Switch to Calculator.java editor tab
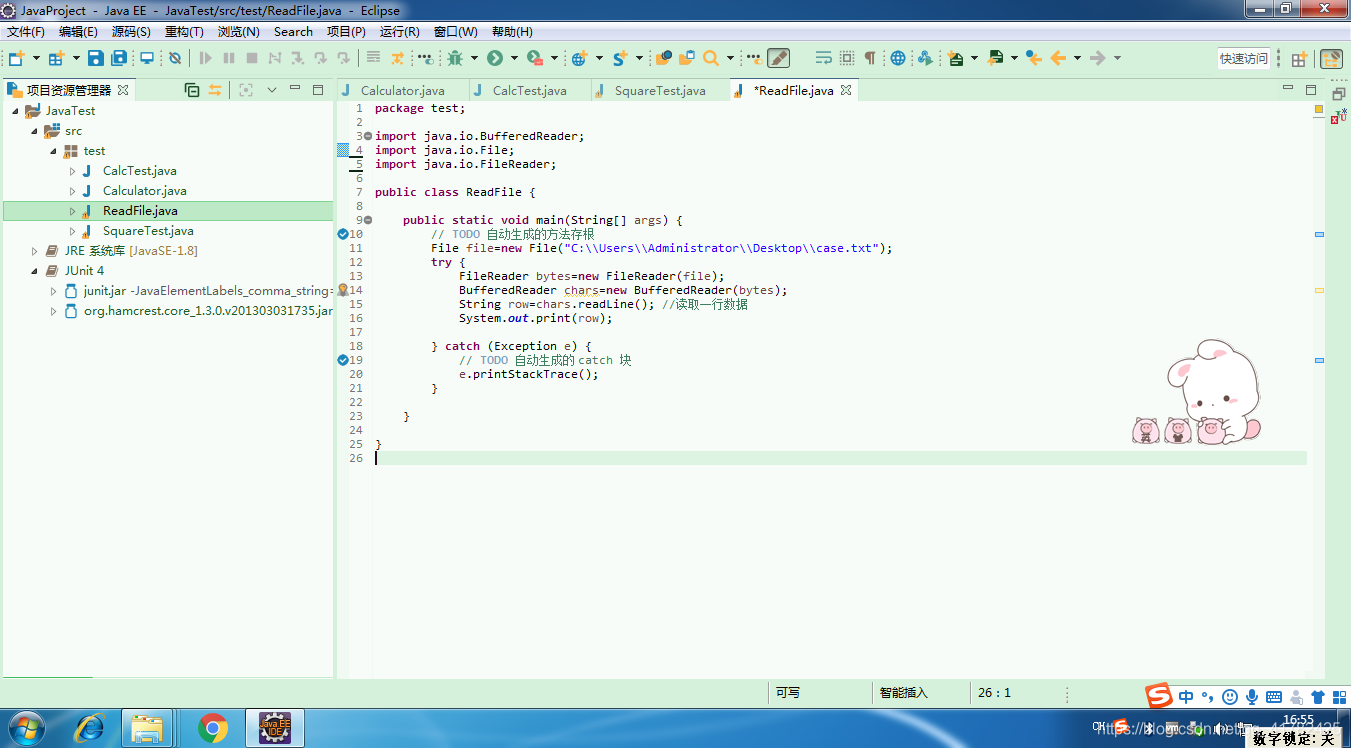Viewport: 1351px width, 748px height. tap(402, 90)
